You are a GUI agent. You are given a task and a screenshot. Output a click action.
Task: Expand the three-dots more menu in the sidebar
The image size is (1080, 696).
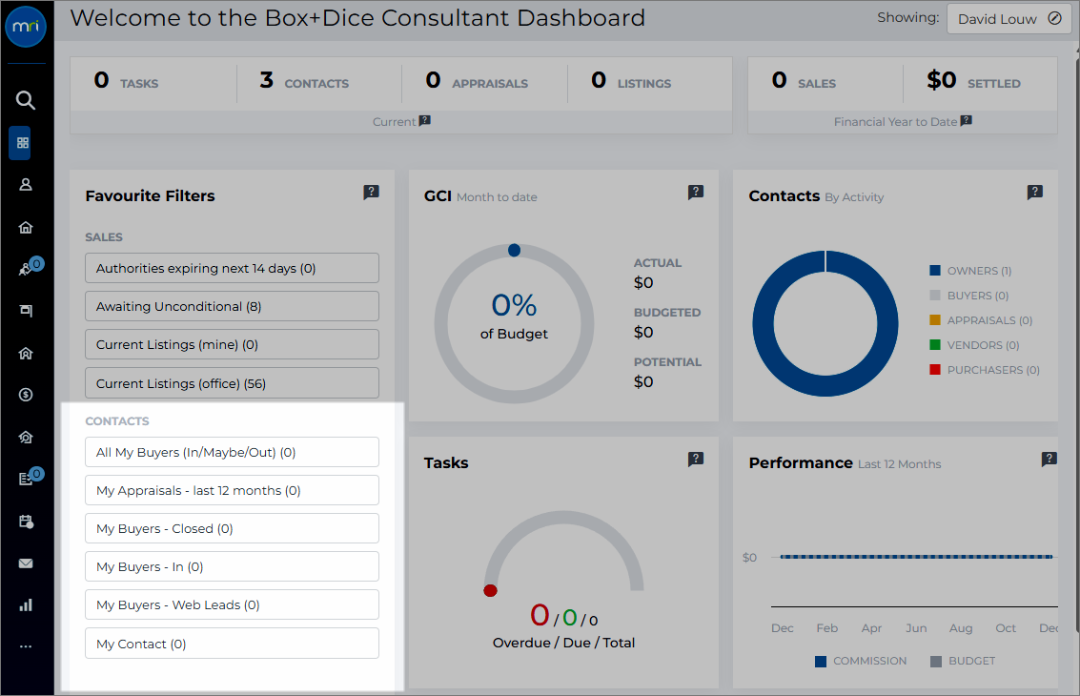(x=25, y=646)
